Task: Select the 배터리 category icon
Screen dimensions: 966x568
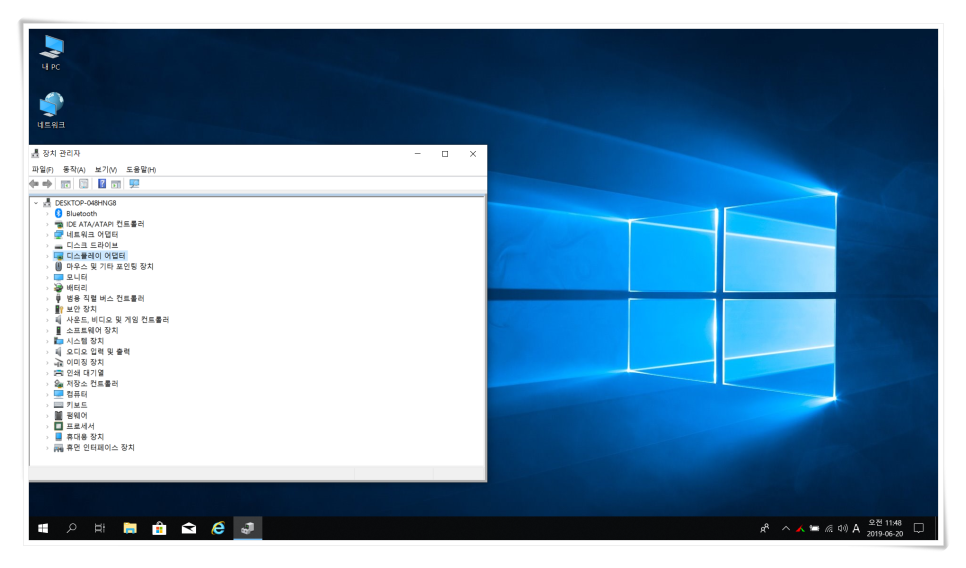Action: pyautogui.click(x=59, y=288)
